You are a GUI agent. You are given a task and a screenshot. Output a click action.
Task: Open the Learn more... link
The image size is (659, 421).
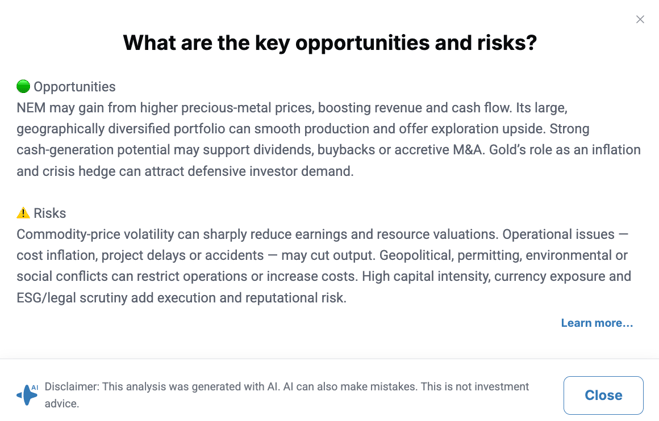597,323
